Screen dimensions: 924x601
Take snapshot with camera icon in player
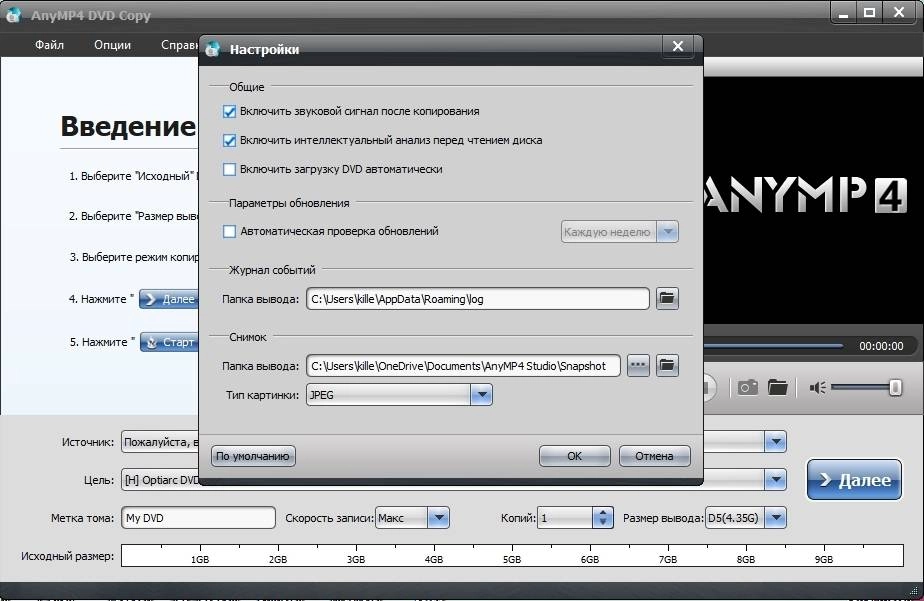[747, 387]
